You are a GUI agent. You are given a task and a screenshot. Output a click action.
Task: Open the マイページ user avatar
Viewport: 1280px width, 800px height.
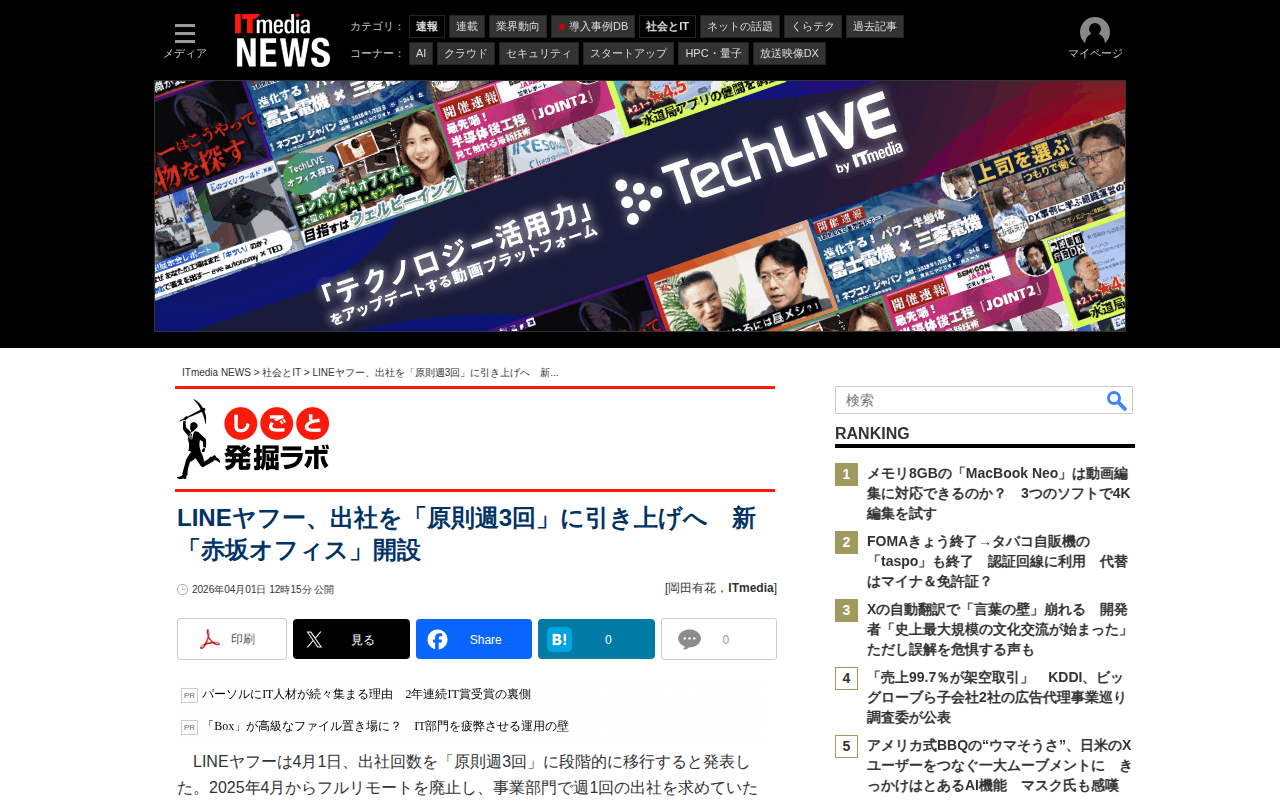pos(1095,39)
